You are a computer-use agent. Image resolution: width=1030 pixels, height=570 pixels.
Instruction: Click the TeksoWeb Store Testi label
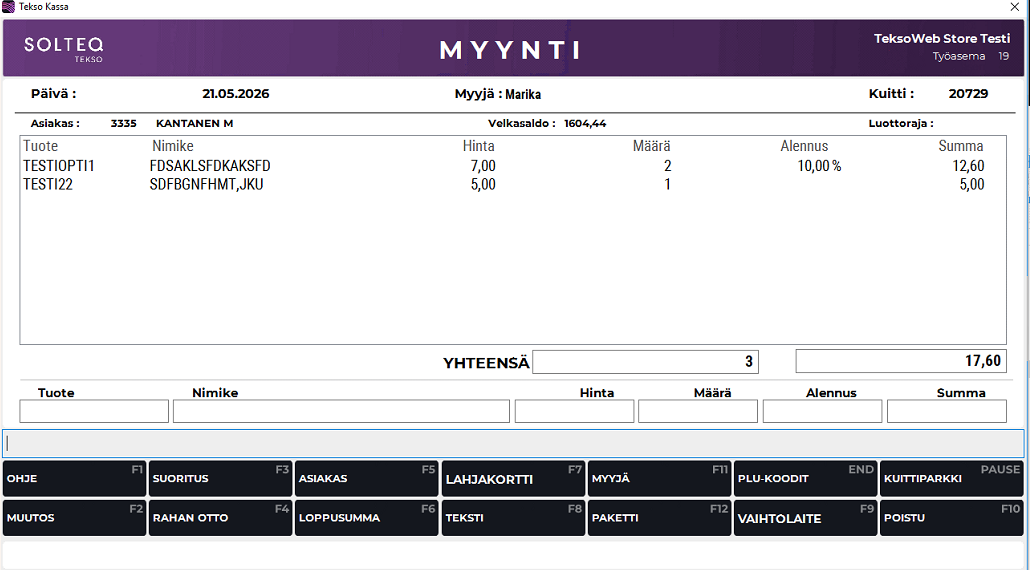941,39
